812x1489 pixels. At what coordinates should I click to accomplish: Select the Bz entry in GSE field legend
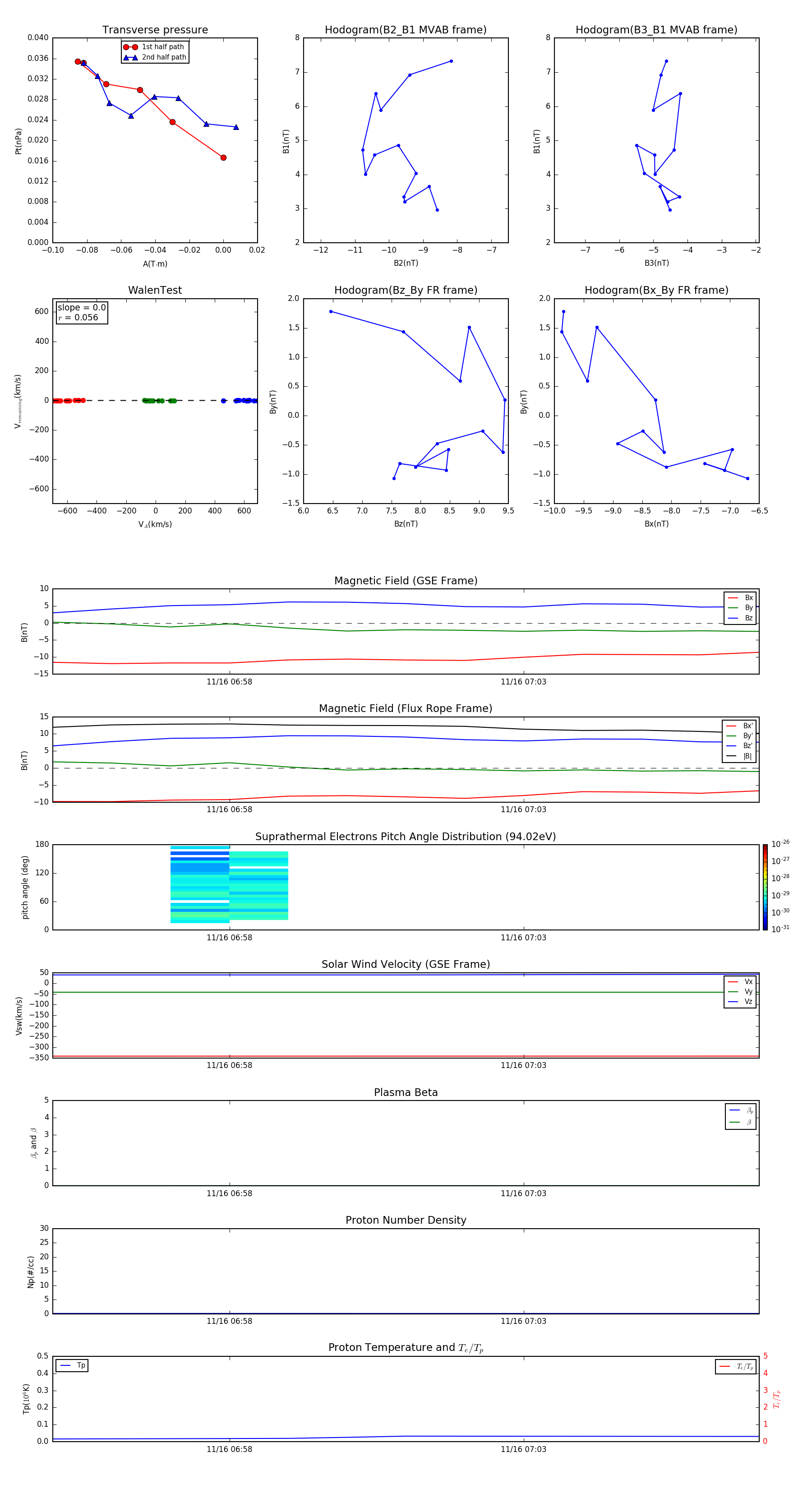[x=740, y=618]
